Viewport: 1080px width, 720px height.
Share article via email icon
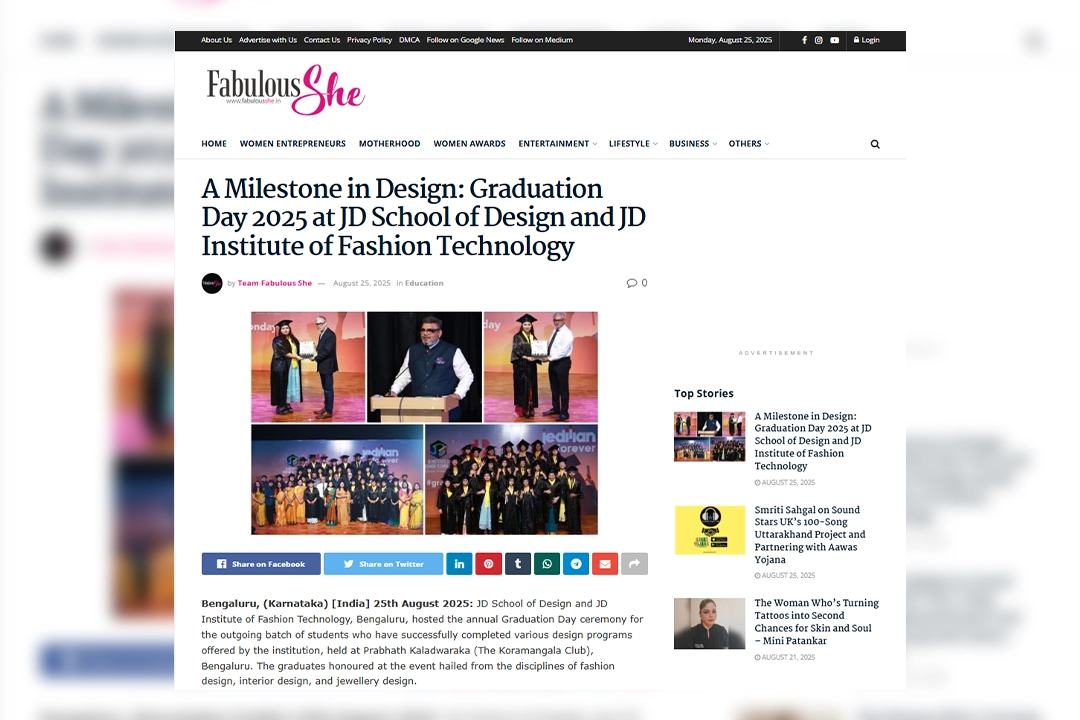coord(605,564)
